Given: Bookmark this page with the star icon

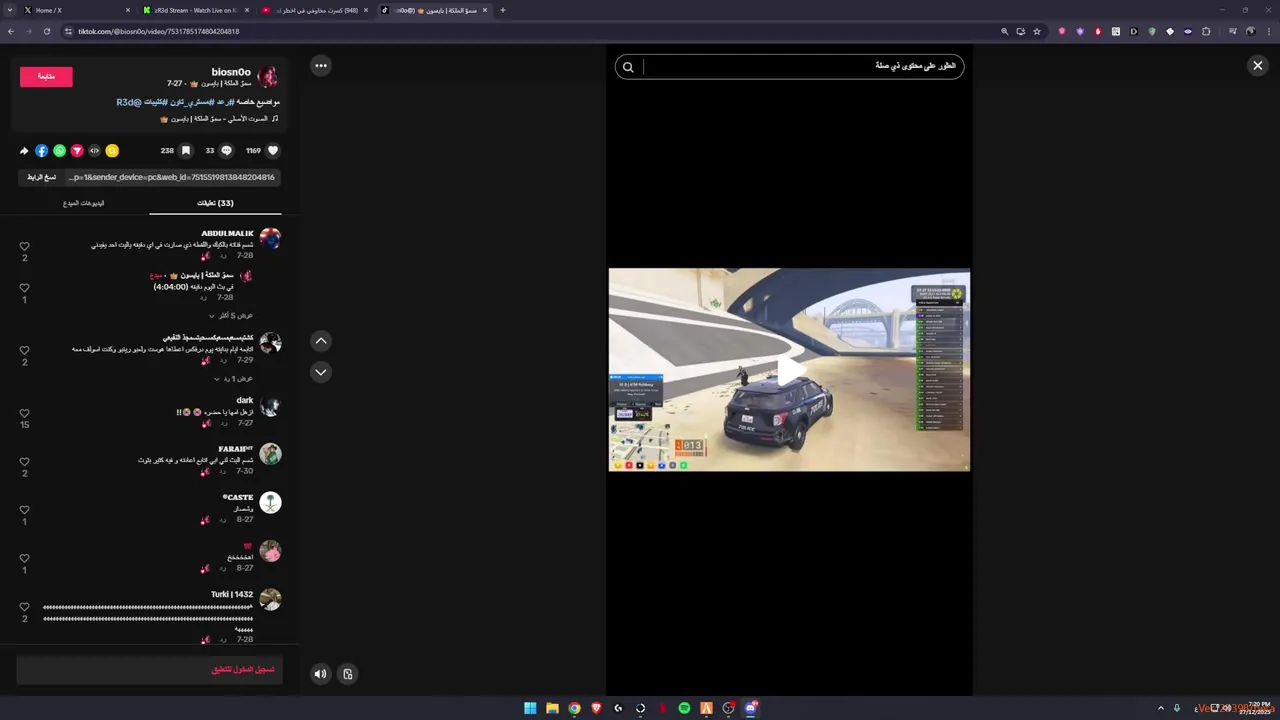Looking at the screenshot, I should pyautogui.click(x=1037, y=31).
